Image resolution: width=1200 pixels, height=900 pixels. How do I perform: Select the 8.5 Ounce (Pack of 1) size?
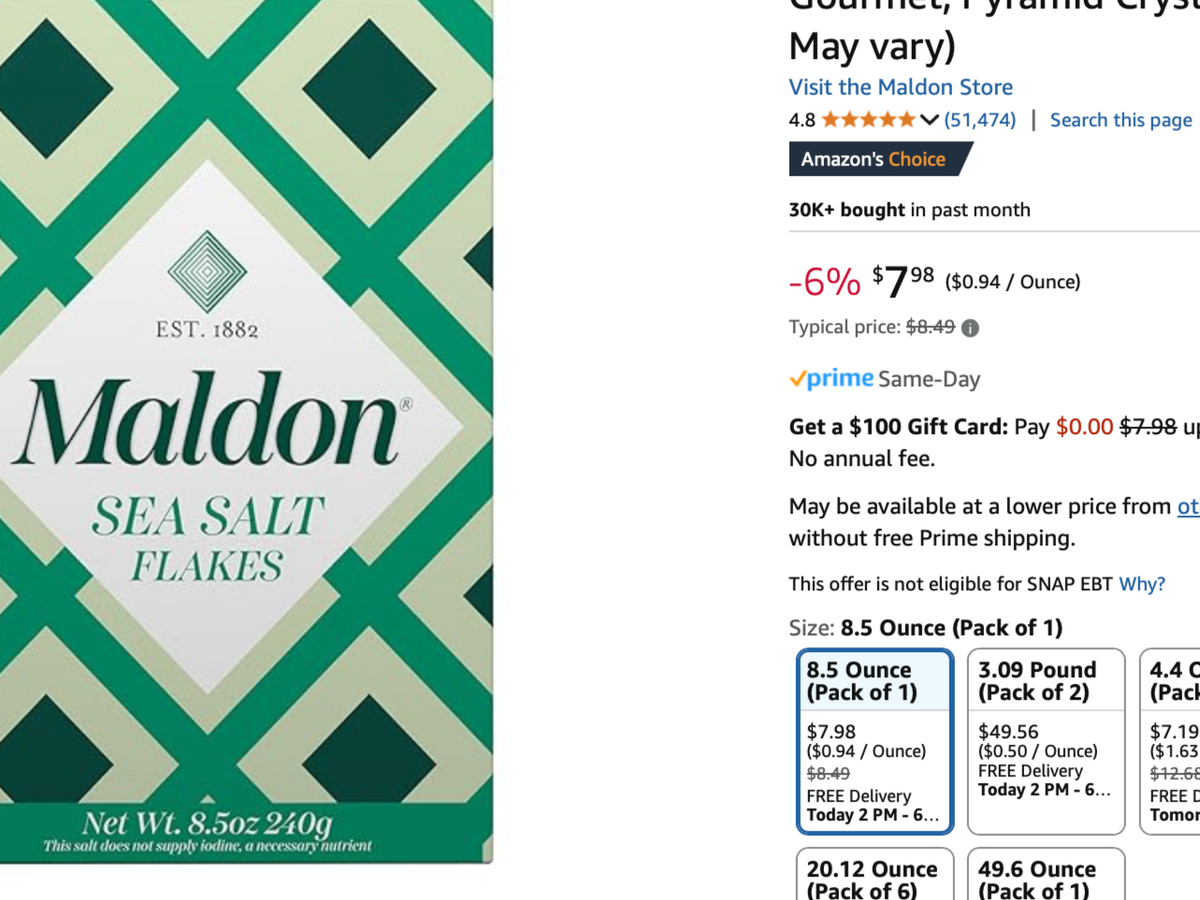coord(875,740)
